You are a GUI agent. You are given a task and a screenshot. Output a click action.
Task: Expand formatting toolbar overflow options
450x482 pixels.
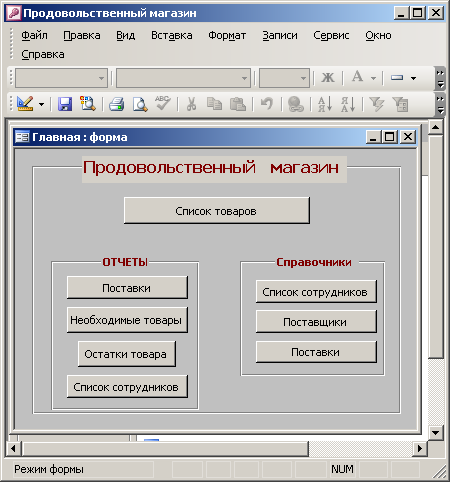click(x=440, y=78)
